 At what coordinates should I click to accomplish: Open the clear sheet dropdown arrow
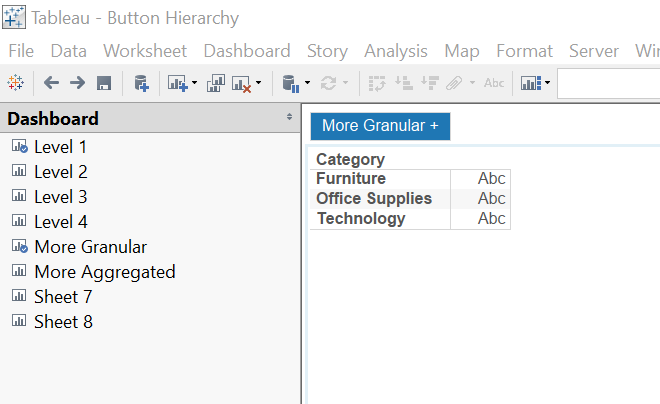point(259,84)
